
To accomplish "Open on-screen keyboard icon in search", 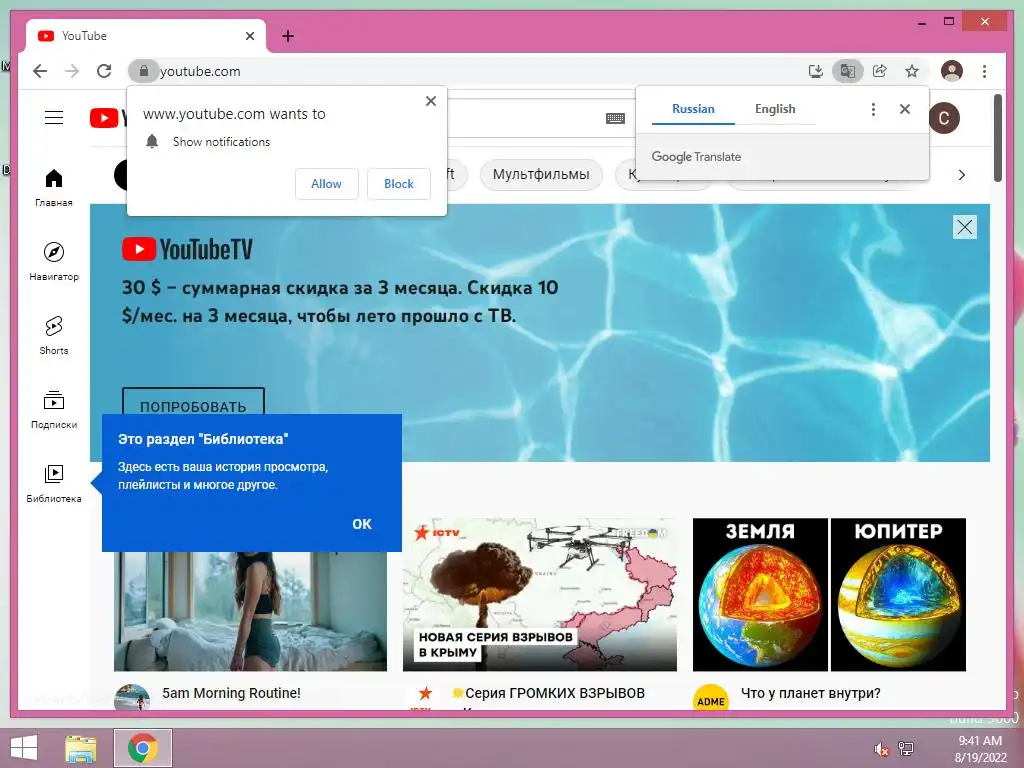I will (x=615, y=118).
